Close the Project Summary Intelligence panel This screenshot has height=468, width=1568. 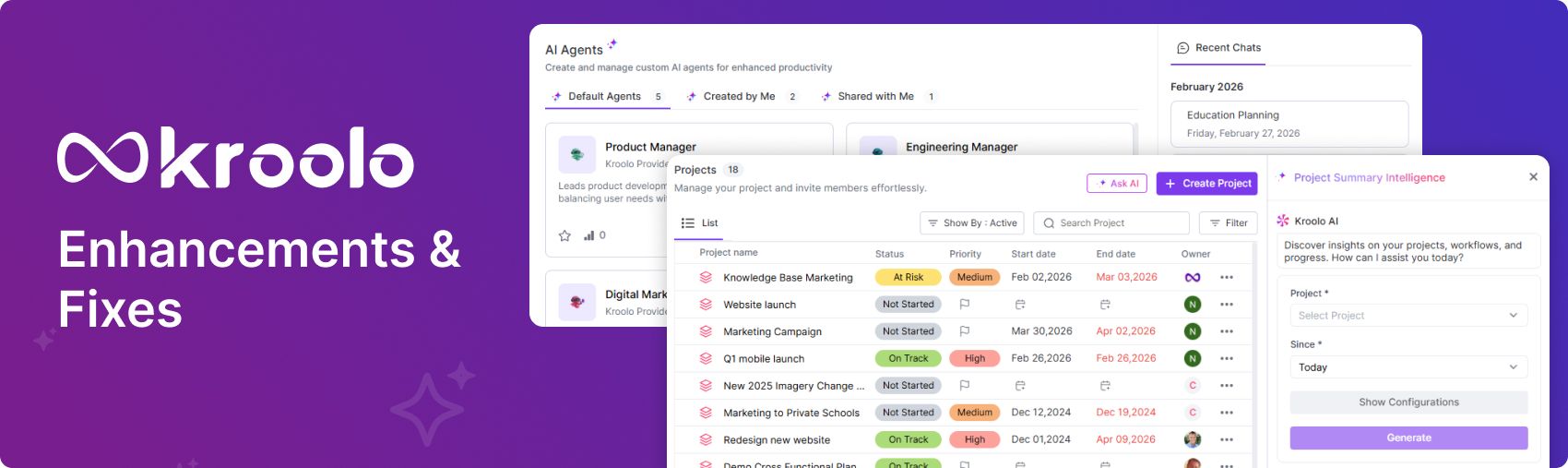point(1534,177)
